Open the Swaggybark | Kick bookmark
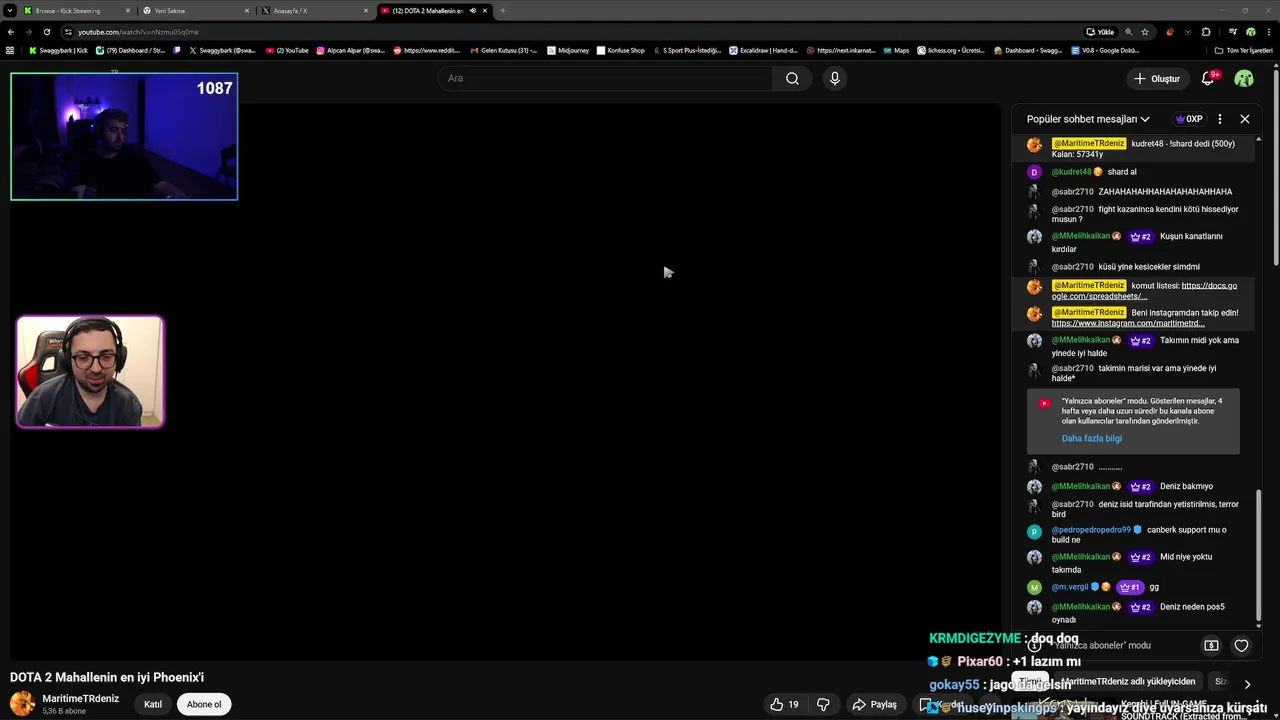1280x720 pixels. tap(58, 50)
